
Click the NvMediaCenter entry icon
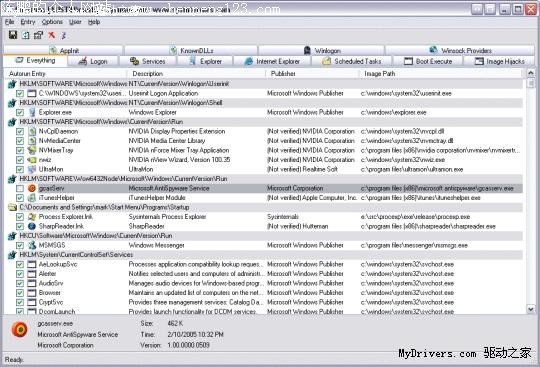click(32, 141)
